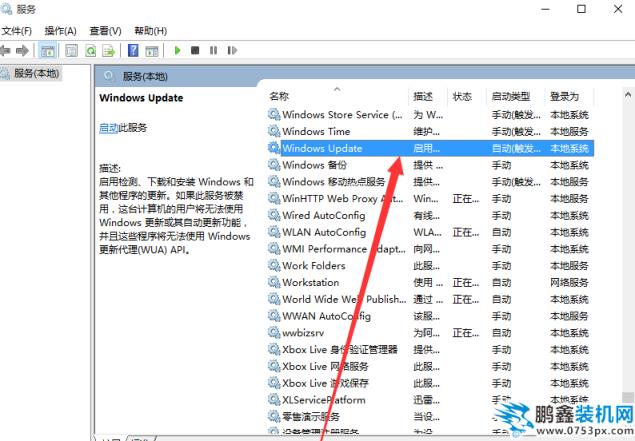Select 服务(本地) in the left tree
The image size is (635, 441).
click(x=36, y=73)
